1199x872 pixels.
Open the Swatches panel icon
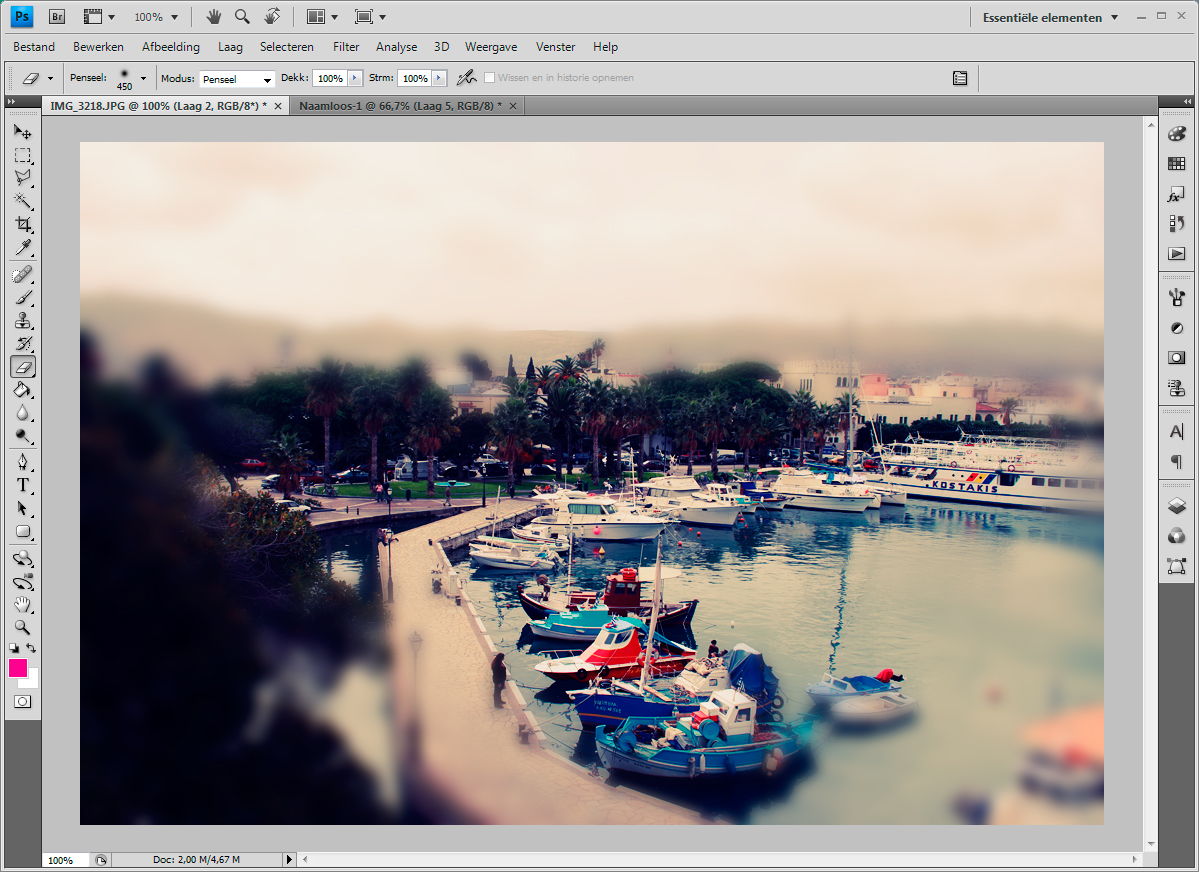(x=1177, y=164)
